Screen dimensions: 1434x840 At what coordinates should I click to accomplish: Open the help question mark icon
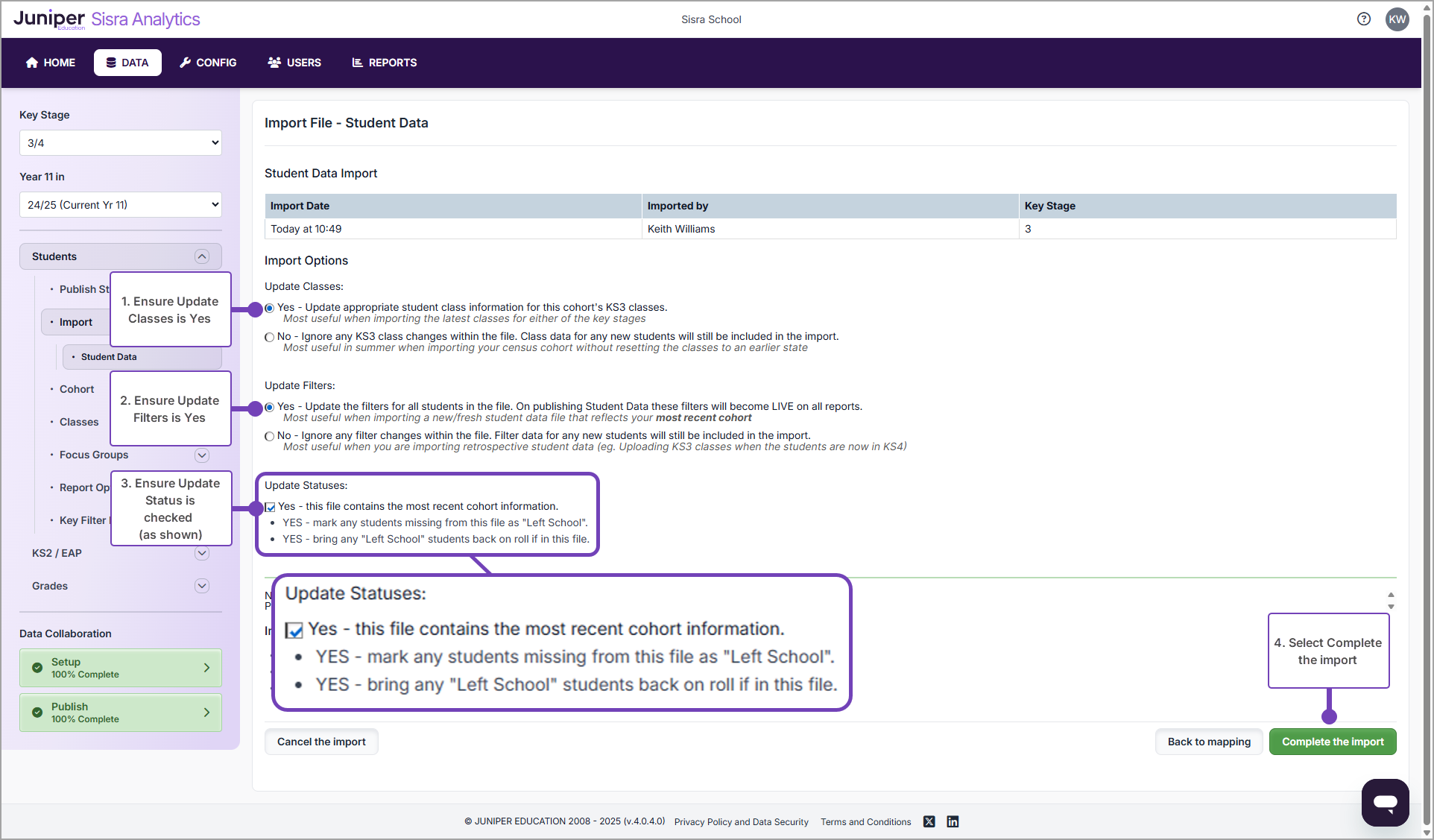click(1363, 19)
